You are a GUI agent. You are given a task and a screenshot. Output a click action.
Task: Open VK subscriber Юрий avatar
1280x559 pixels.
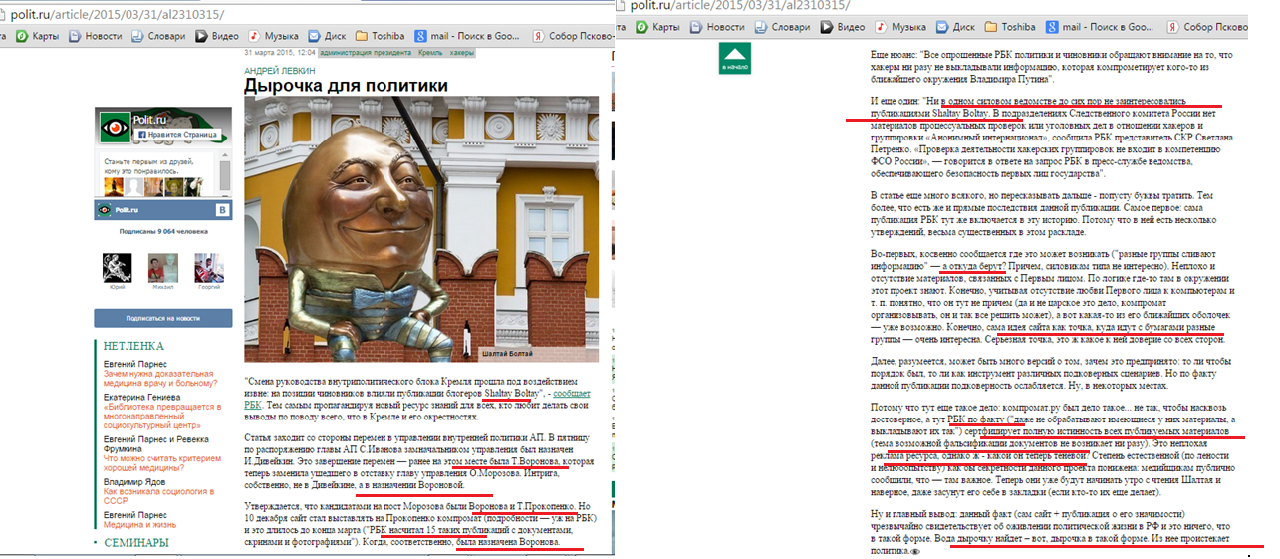click(x=118, y=266)
